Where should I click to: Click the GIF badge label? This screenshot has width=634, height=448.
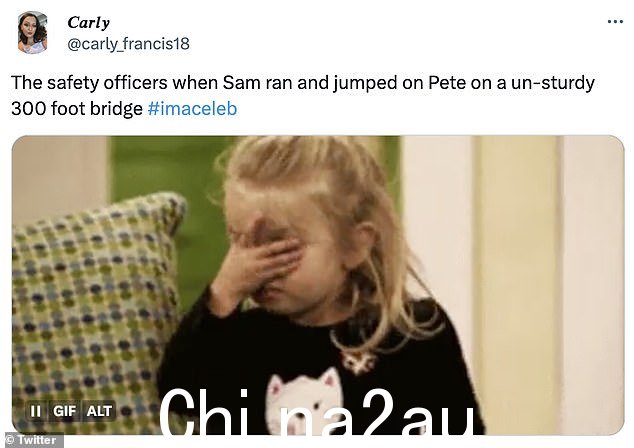pyautogui.click(x=65, y=411)
